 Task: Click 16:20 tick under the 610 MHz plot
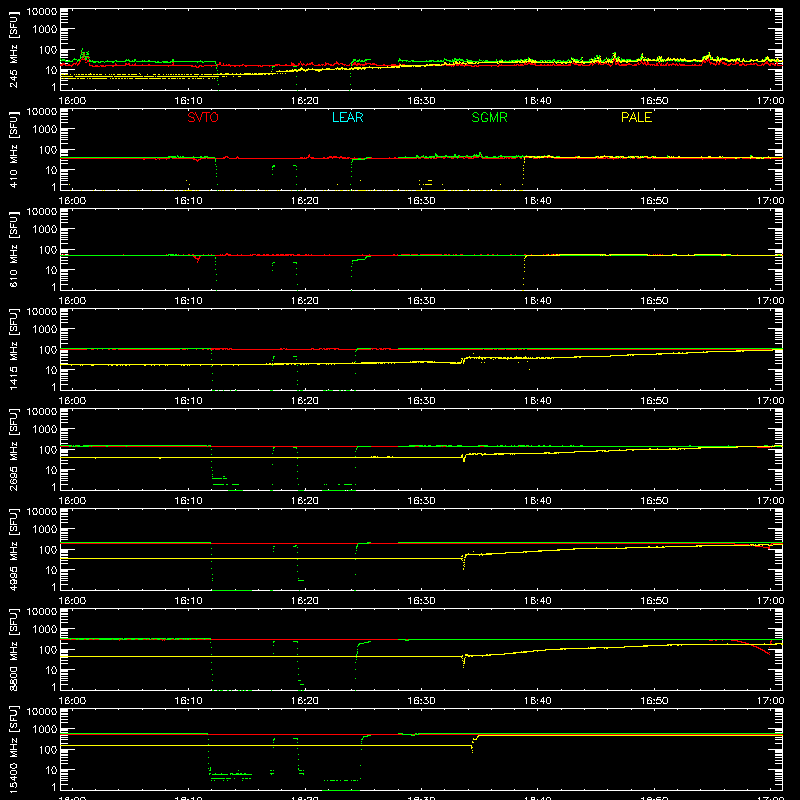tap(305, 301)
